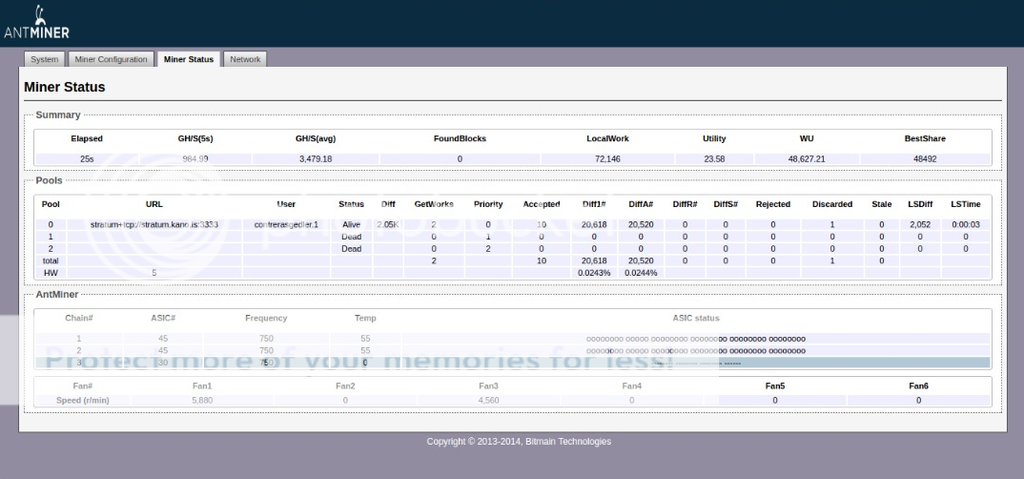Click the Dead status of pool 1
This screenshot has height=479, width=1024.
(x=351, y=237)
